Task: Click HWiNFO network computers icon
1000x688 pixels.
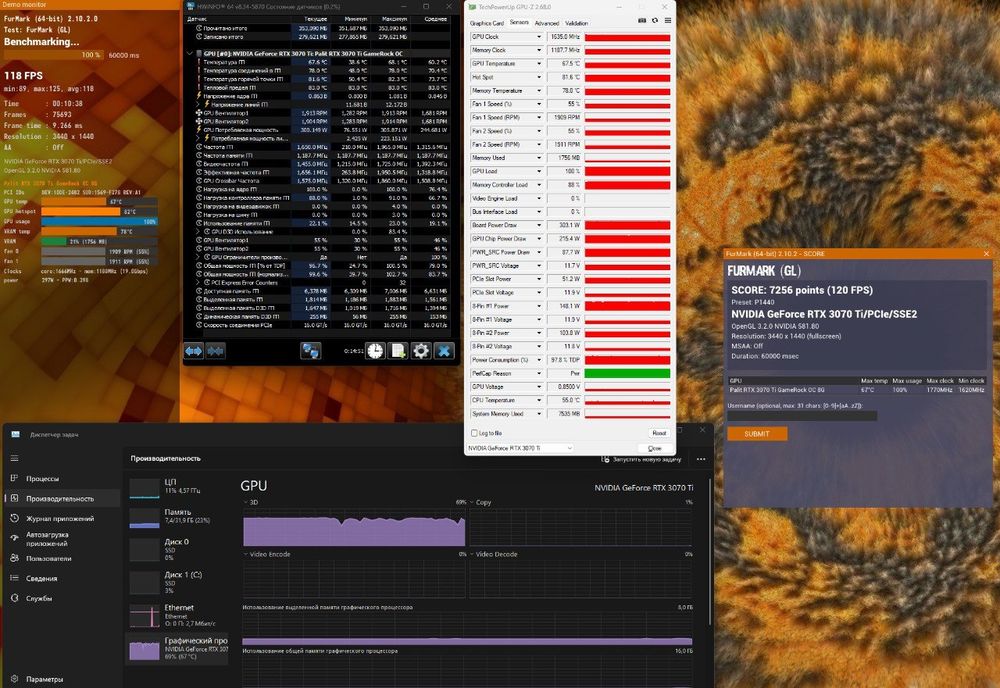Action: [311, 351]
